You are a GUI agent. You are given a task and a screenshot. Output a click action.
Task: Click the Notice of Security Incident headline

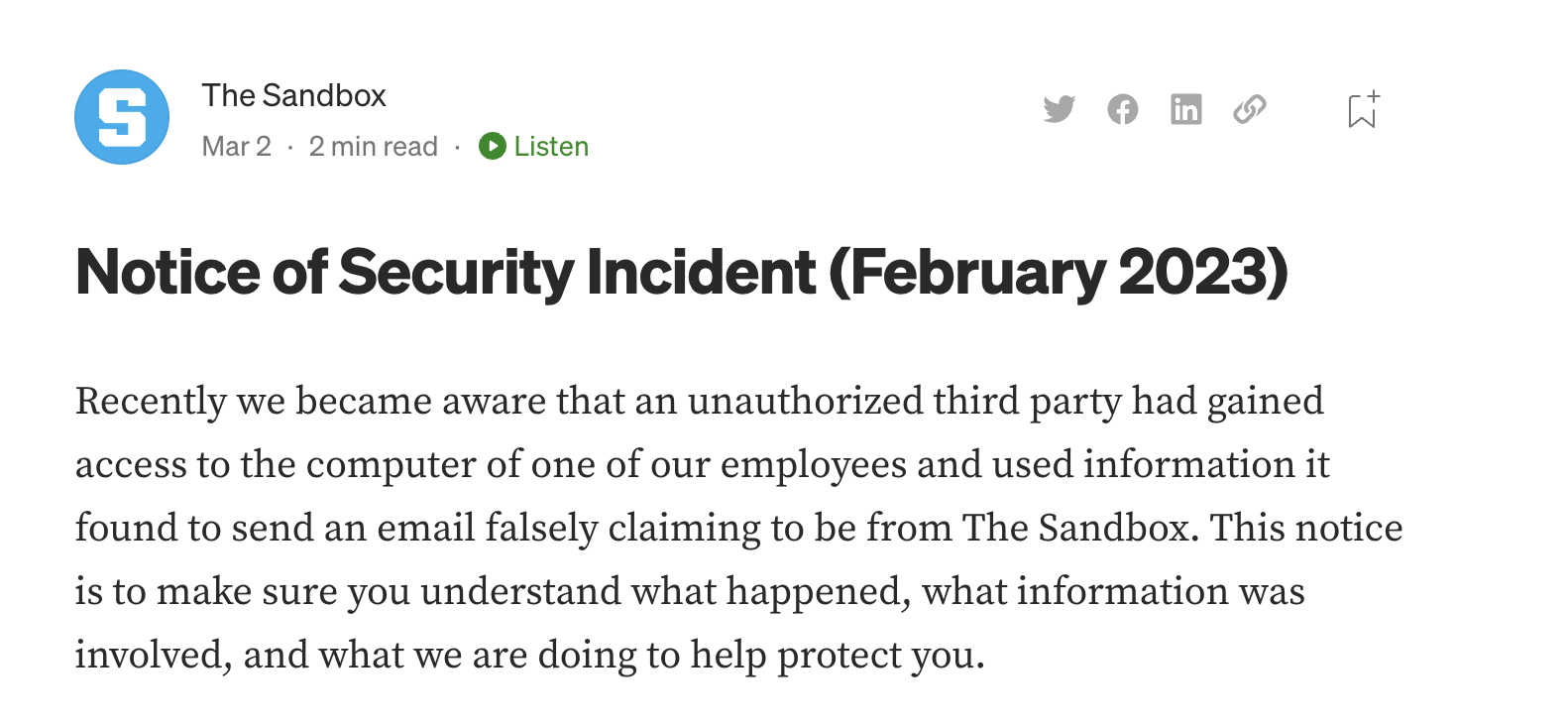[682, 272]
